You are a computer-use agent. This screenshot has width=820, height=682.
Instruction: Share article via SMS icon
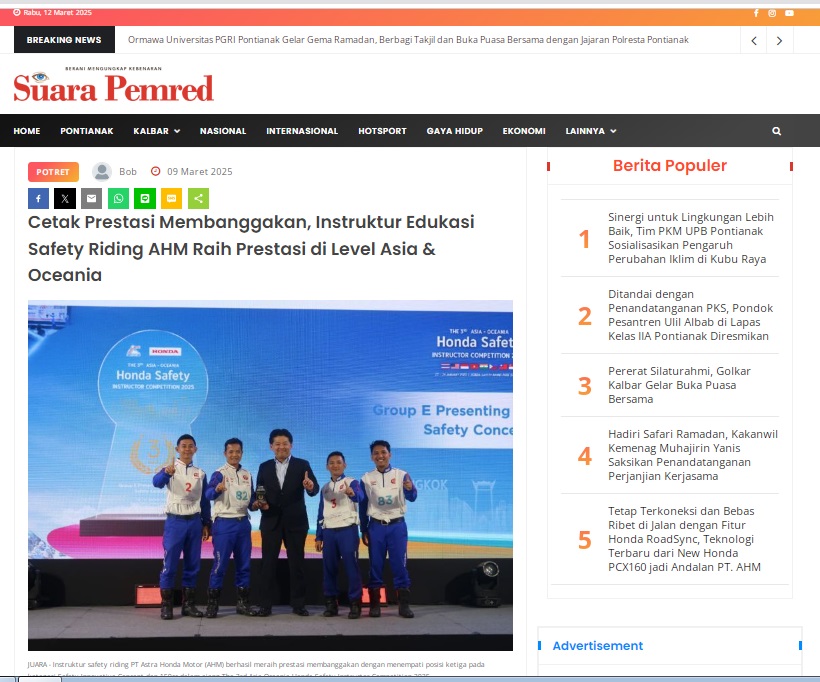(172, 198)
